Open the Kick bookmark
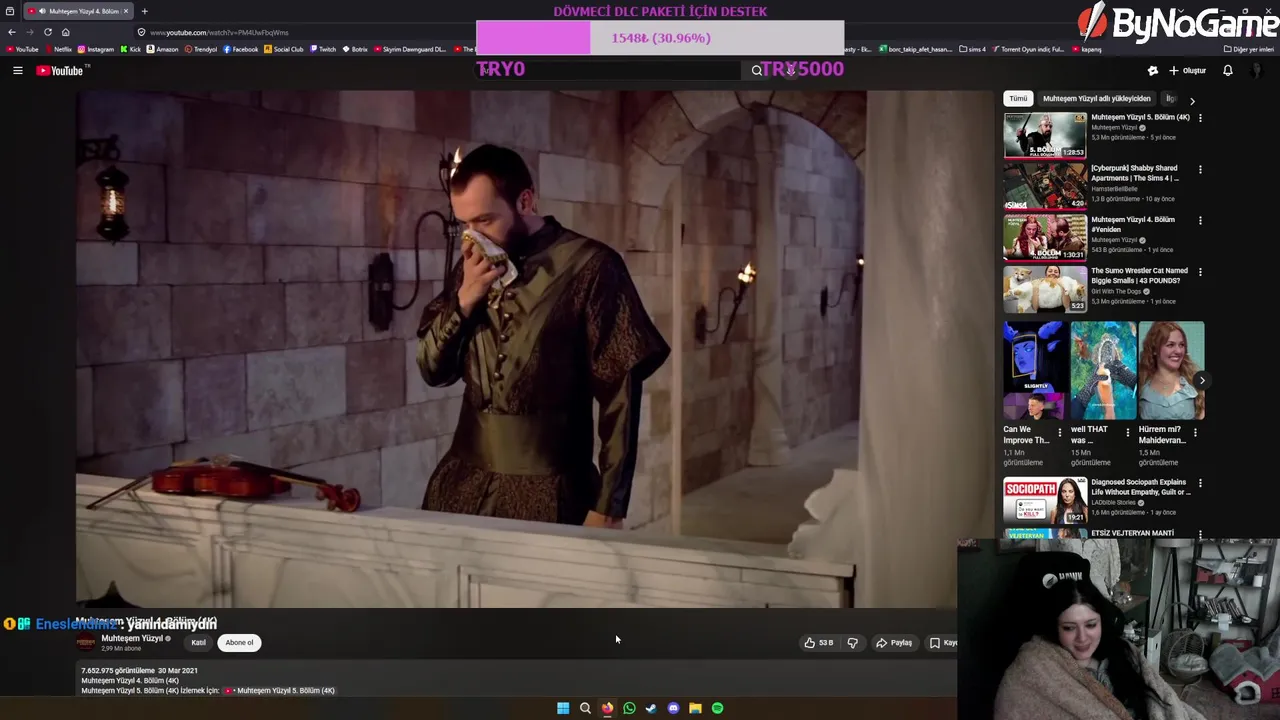The image size is (1280, 720). coord(131,49)
